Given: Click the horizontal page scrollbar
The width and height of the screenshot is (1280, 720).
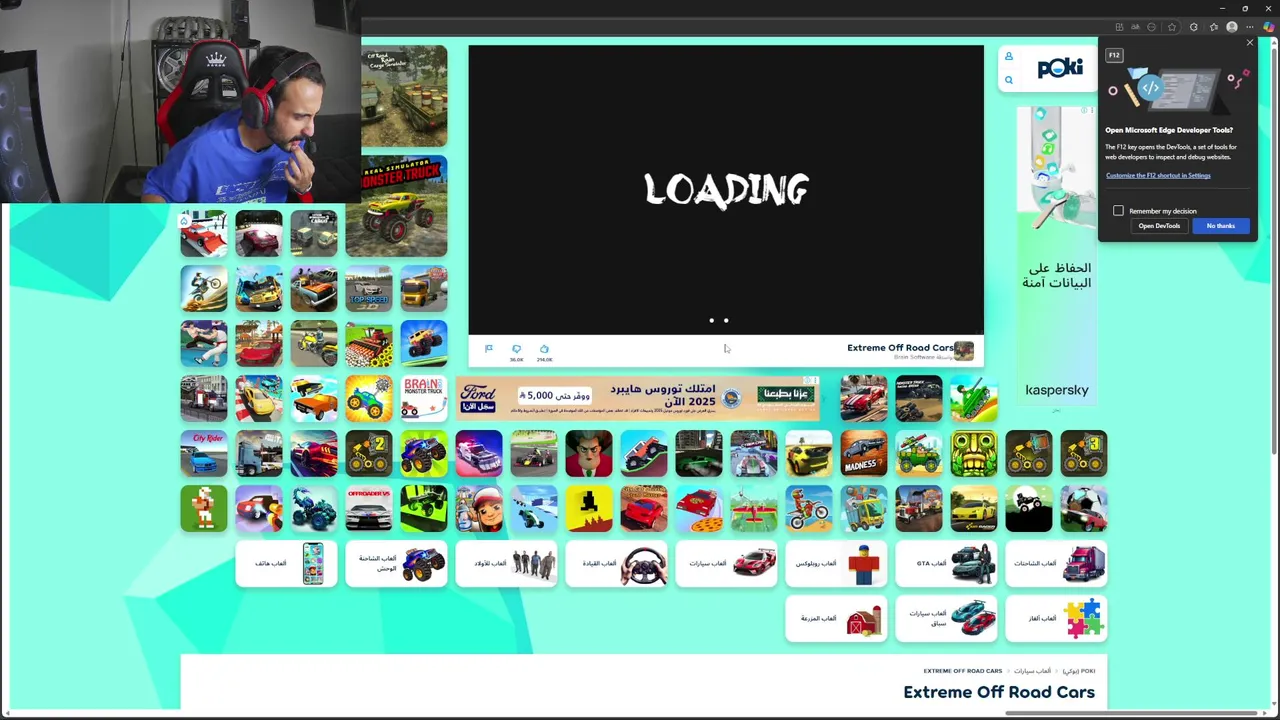Looking at the screenshot, I should (1130, 713).
